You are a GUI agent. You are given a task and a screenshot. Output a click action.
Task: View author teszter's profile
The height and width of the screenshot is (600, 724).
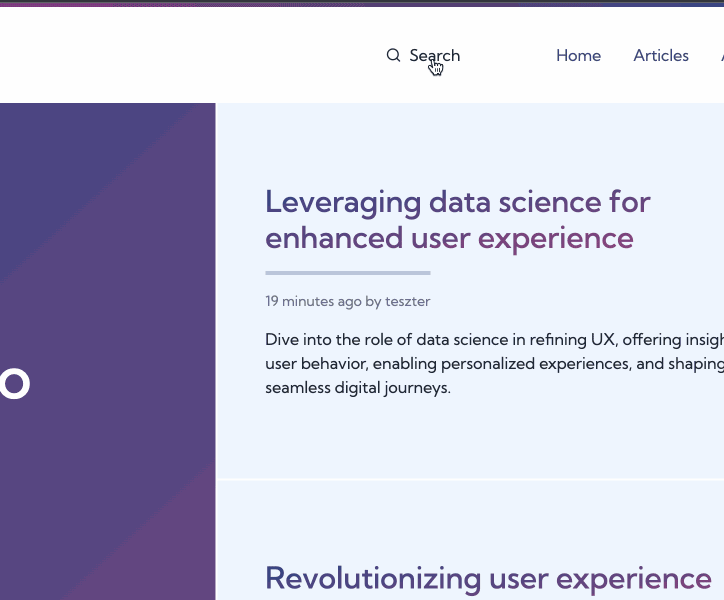pyautogui.click(x=407, y=301)
